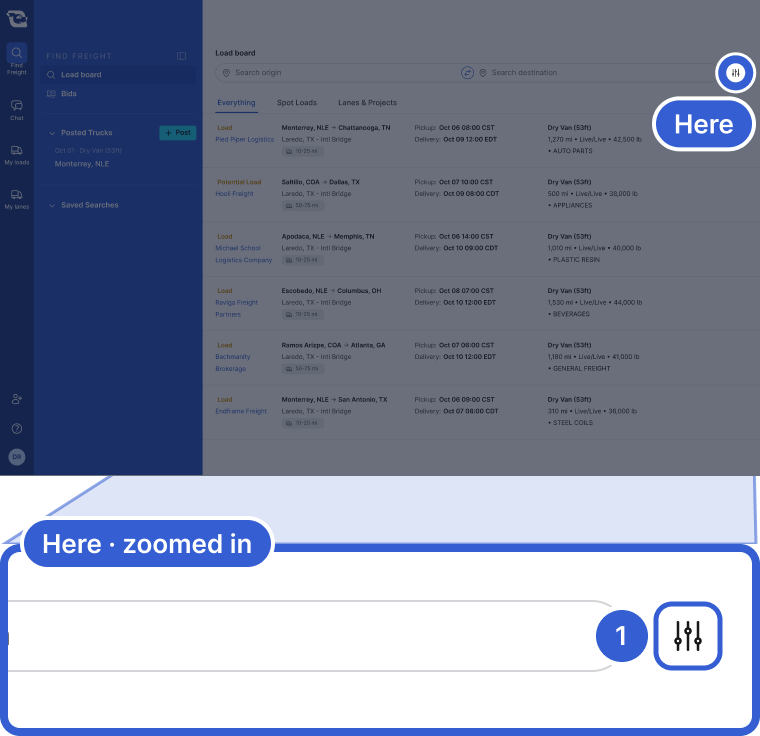Go to My lanes in the sidebar
760x736 pixels.
pos(16,199)
